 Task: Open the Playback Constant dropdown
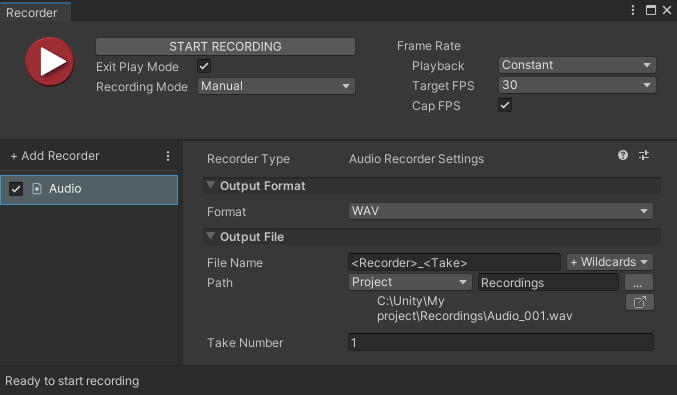point(577,65)
